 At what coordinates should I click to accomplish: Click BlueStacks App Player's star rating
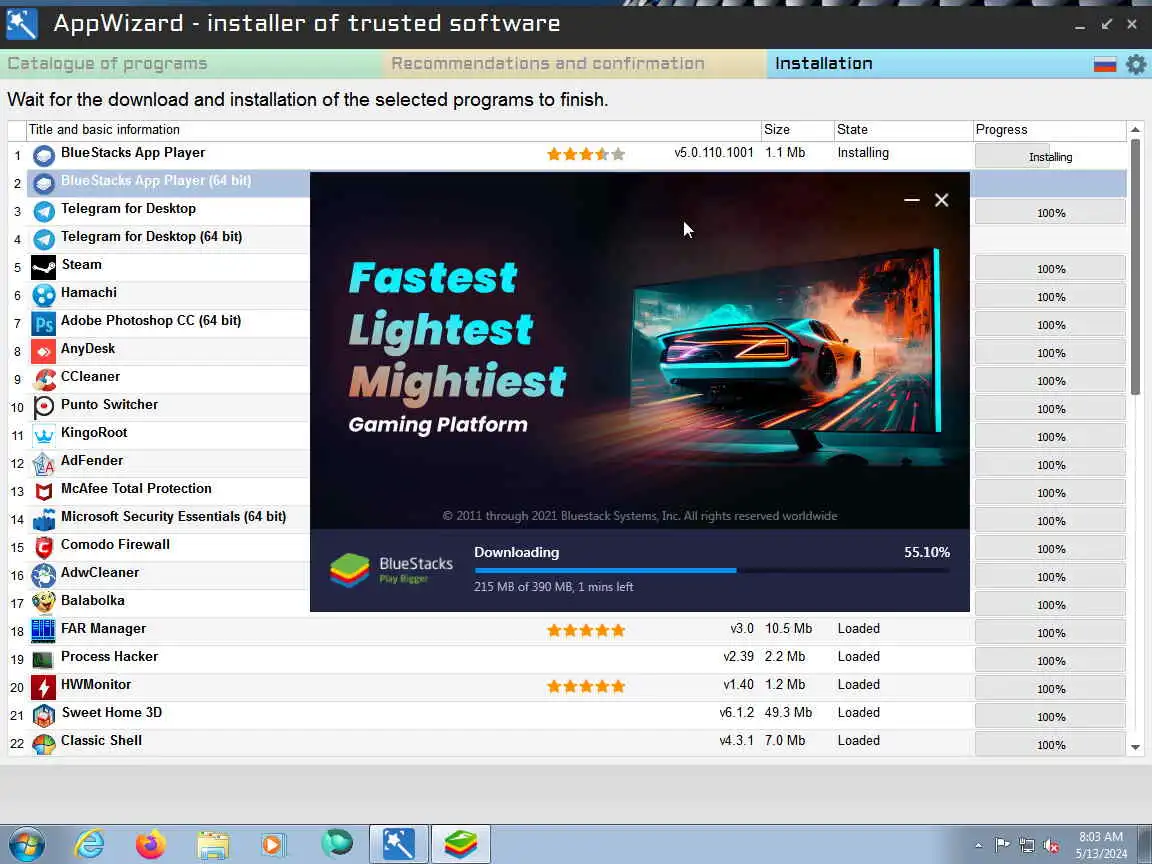coord(586,154)
